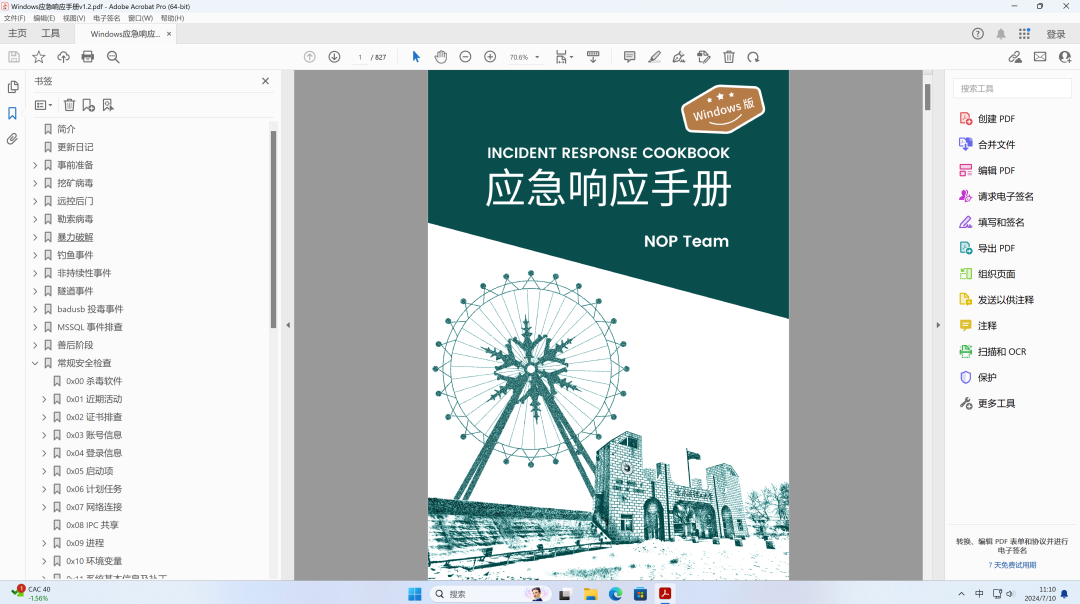The width and height of the screenshot is (1080, 604).
Task: Click the zoom in plus icon
Action: tap(489, 57)
